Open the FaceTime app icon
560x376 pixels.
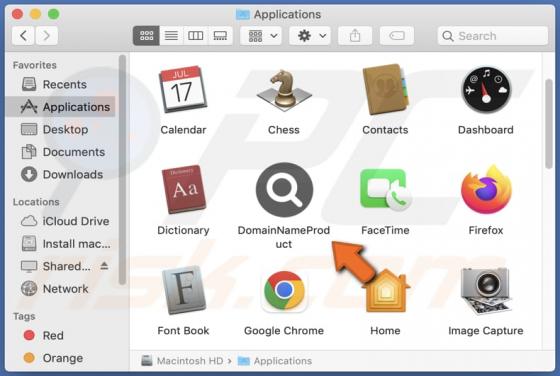coord(385,190)
